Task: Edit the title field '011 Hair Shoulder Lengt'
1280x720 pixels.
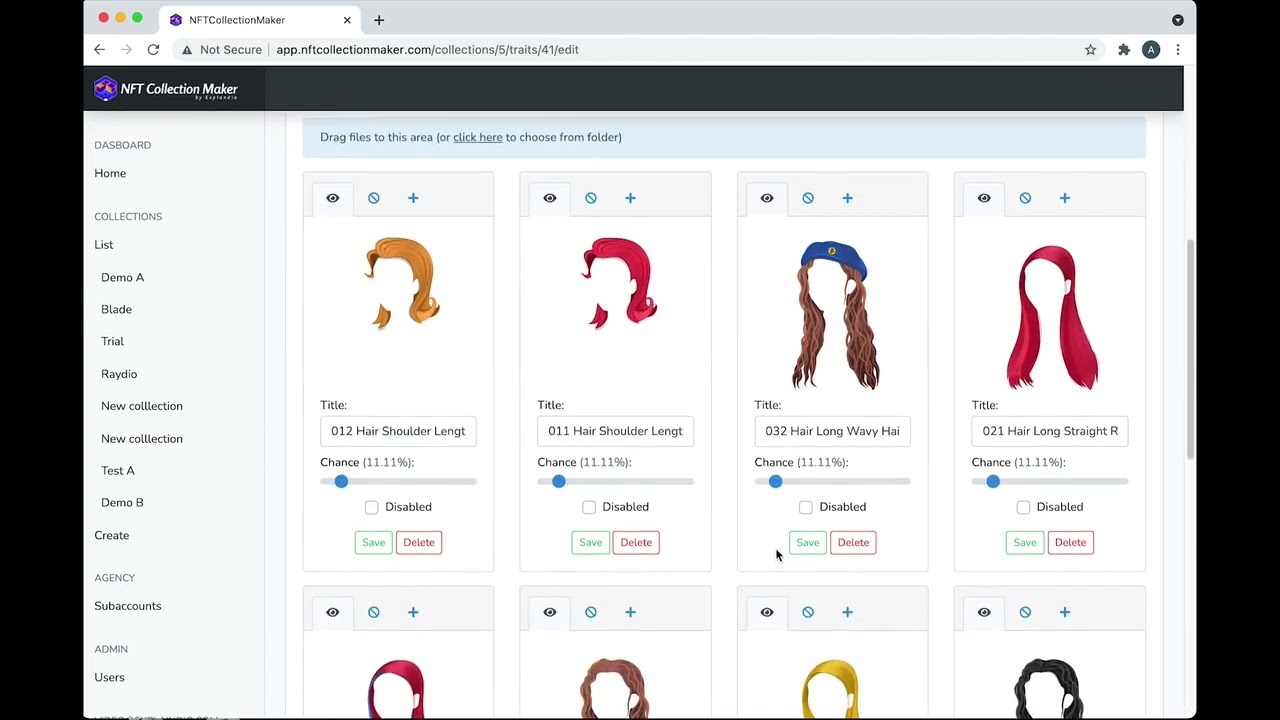Action: (615, 431)
